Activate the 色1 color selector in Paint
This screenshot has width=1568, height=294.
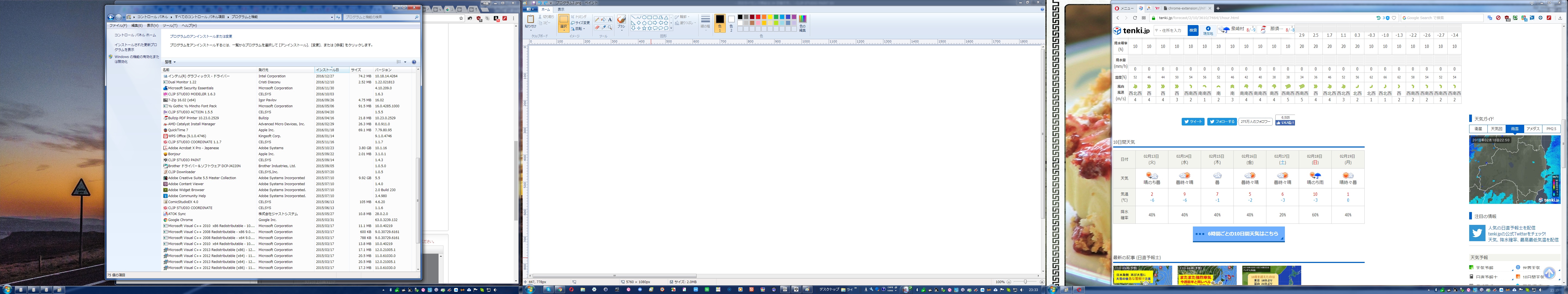[720, 23]
